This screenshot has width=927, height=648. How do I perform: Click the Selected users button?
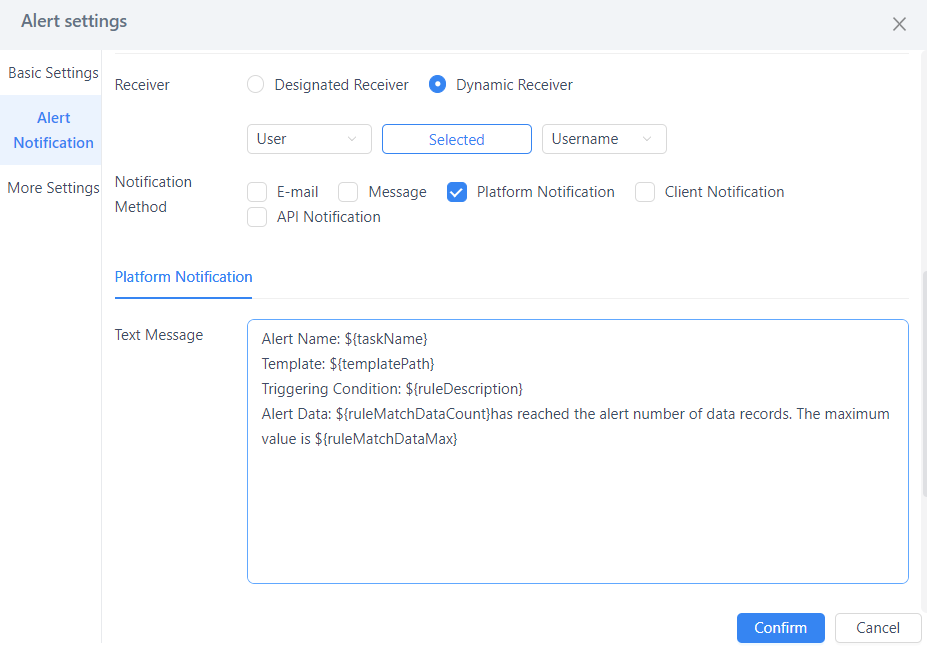pyautogui.click(x=456, y=139)
